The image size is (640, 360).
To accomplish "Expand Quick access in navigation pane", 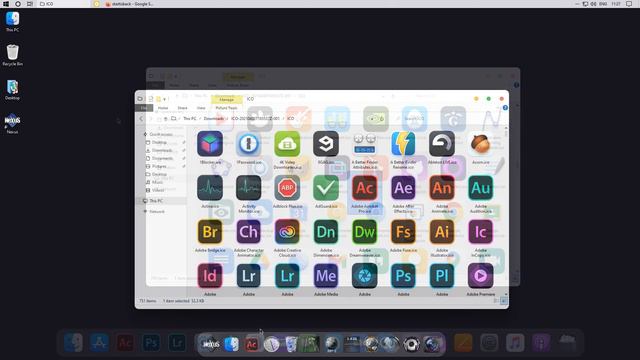I will [x=160, y=134].
